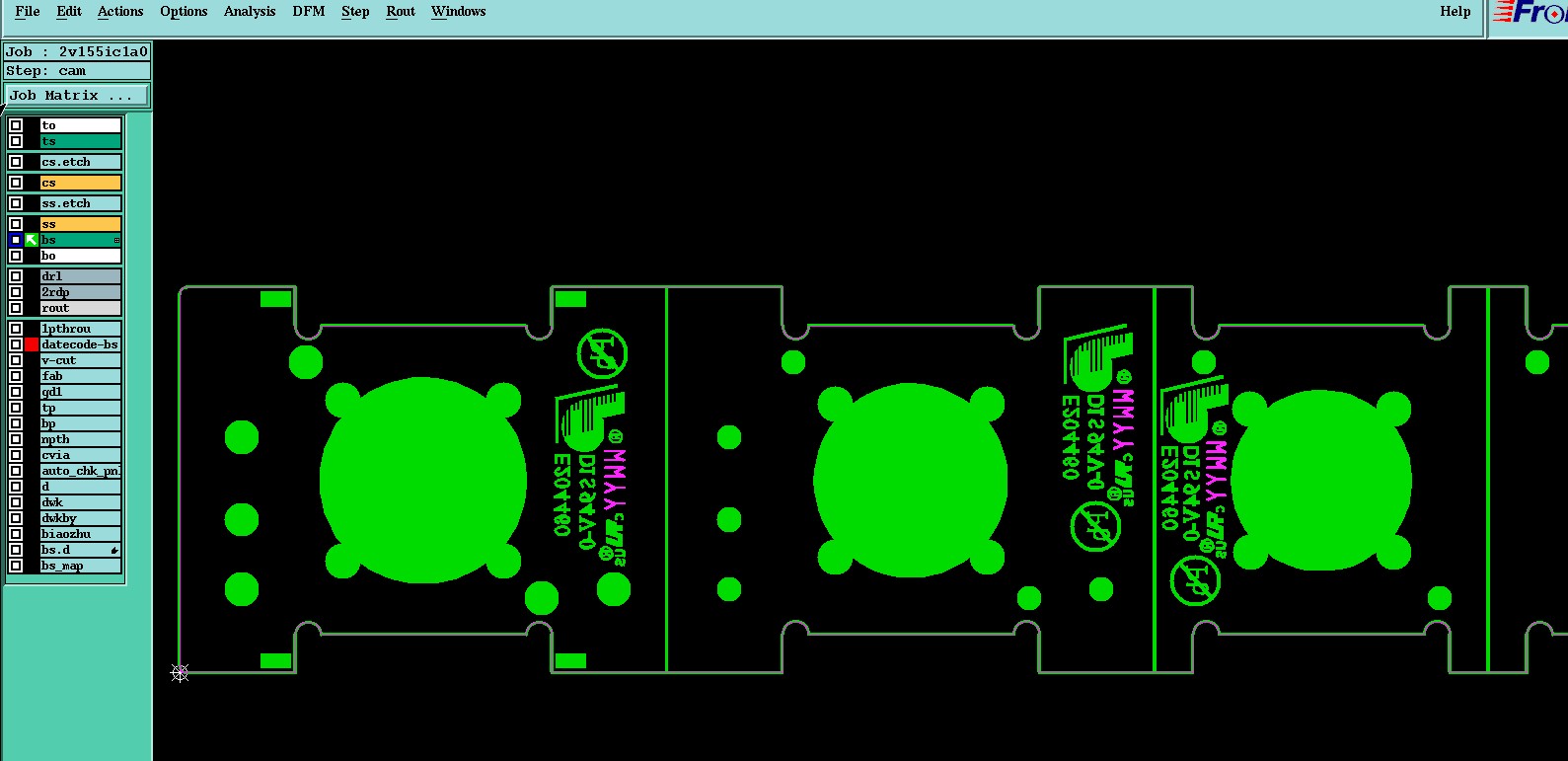Open the Rout menu

(x=401, y=12)
